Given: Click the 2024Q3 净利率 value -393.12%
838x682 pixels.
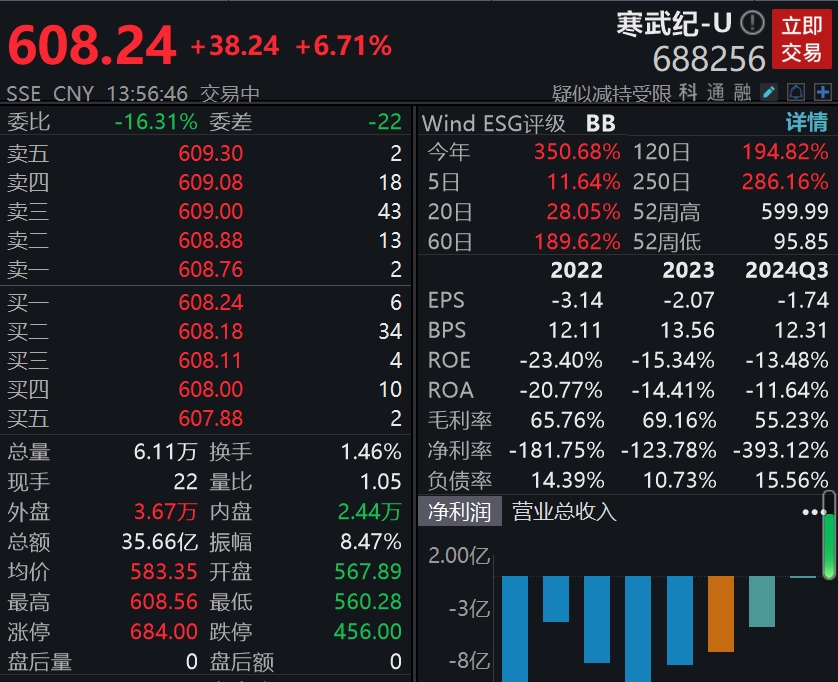Looking at the screenshot, I should [x=781, y=451].
